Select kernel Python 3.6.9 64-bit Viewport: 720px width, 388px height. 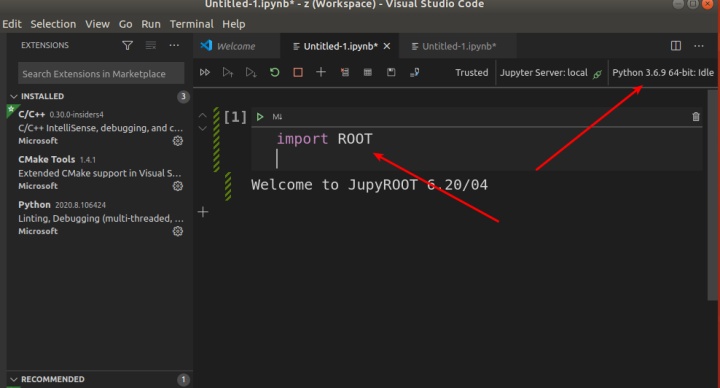pyautogui.click(x=663, y=73)
